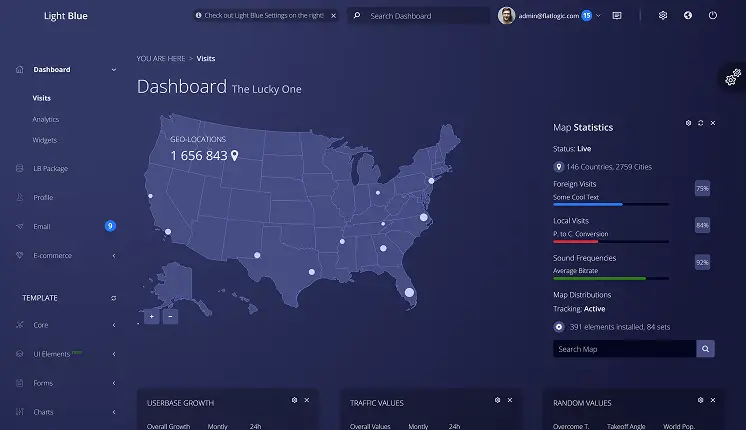Open Map Statistics widget settings gear

(x=688, y=123)
